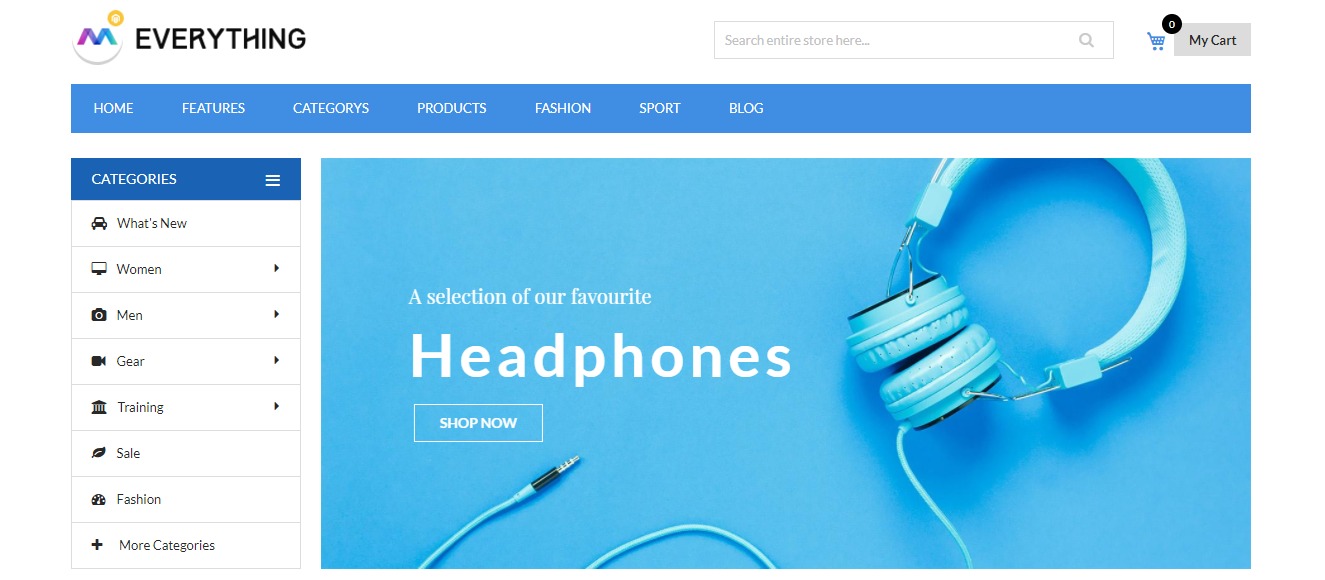1325x580 pixels.
Task: Open My Cart button
Action: [1212, 40]
